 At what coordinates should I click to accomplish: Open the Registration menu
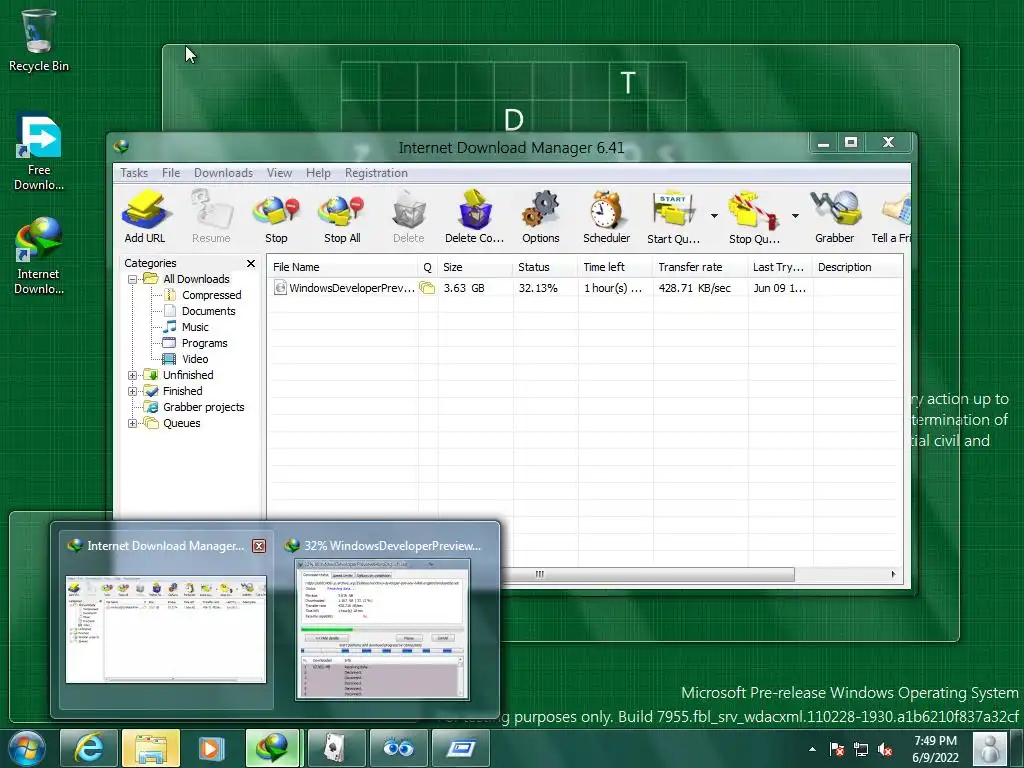pyautogui.click(x=376, y=173)
